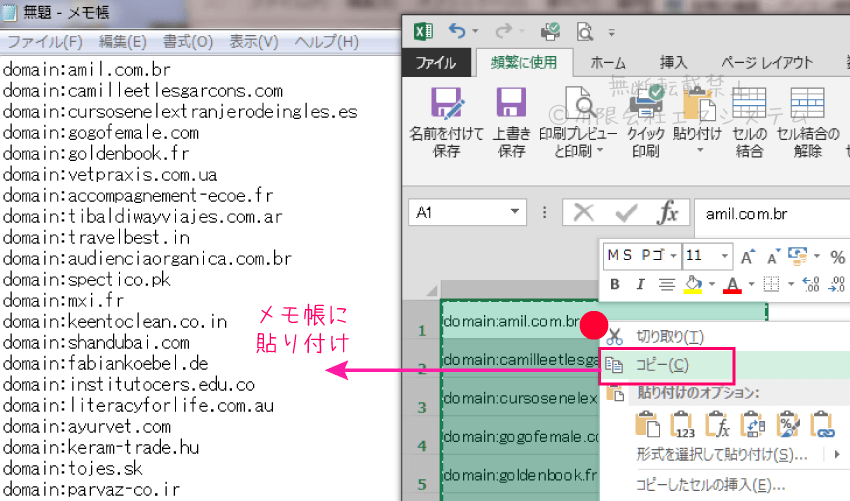Undo the last action in Excel
Image resolution: width=850 pixels, height=501 pixels.
point(457,31)
